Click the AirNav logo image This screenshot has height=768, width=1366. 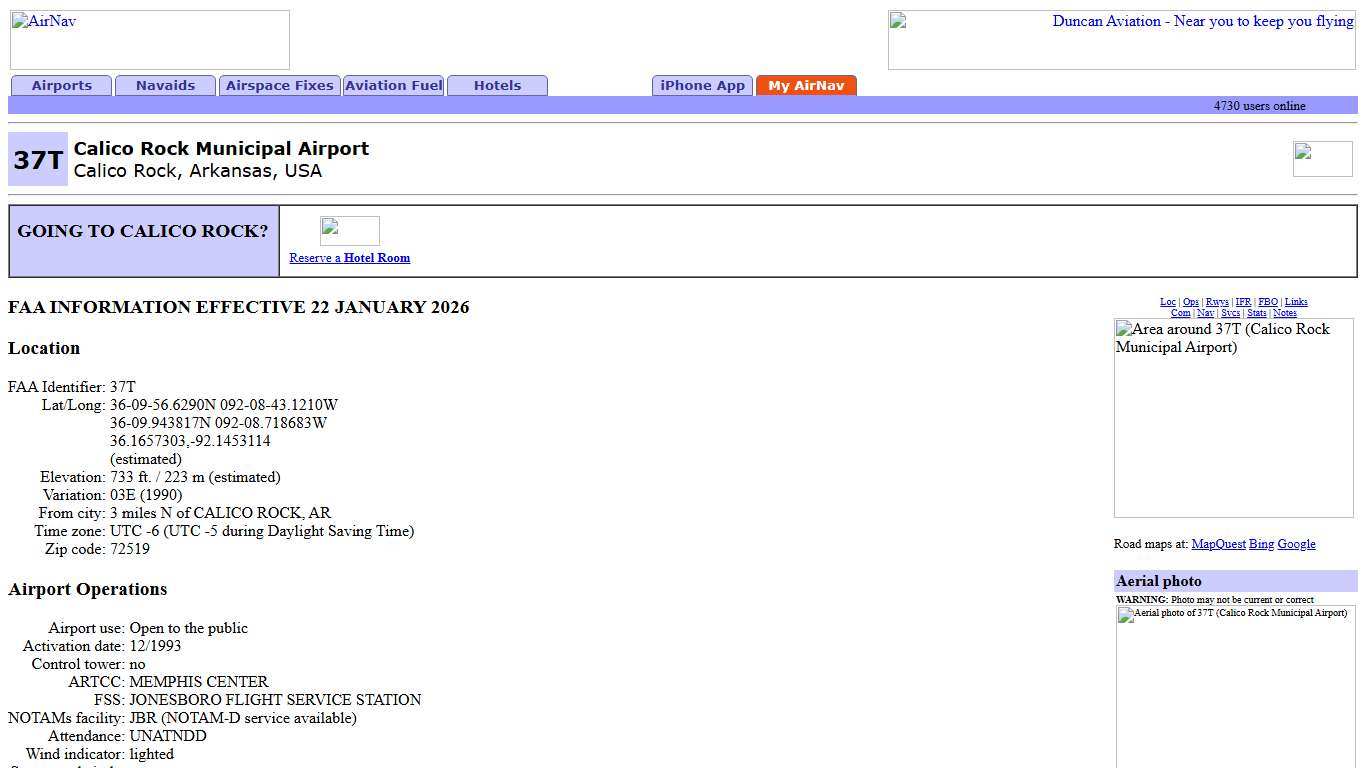point(150,40)
